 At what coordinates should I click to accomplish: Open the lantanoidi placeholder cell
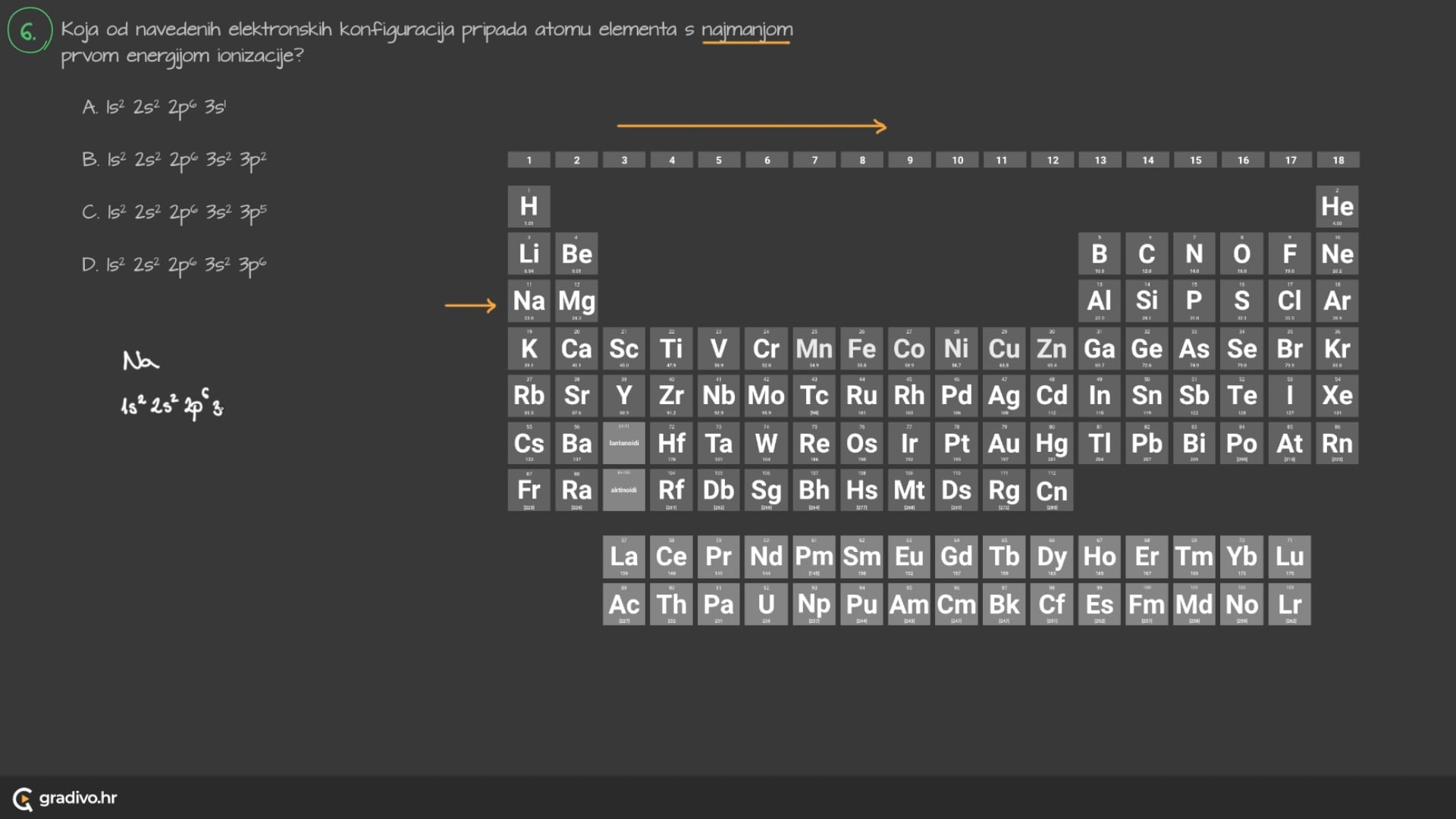coord(623,443)
